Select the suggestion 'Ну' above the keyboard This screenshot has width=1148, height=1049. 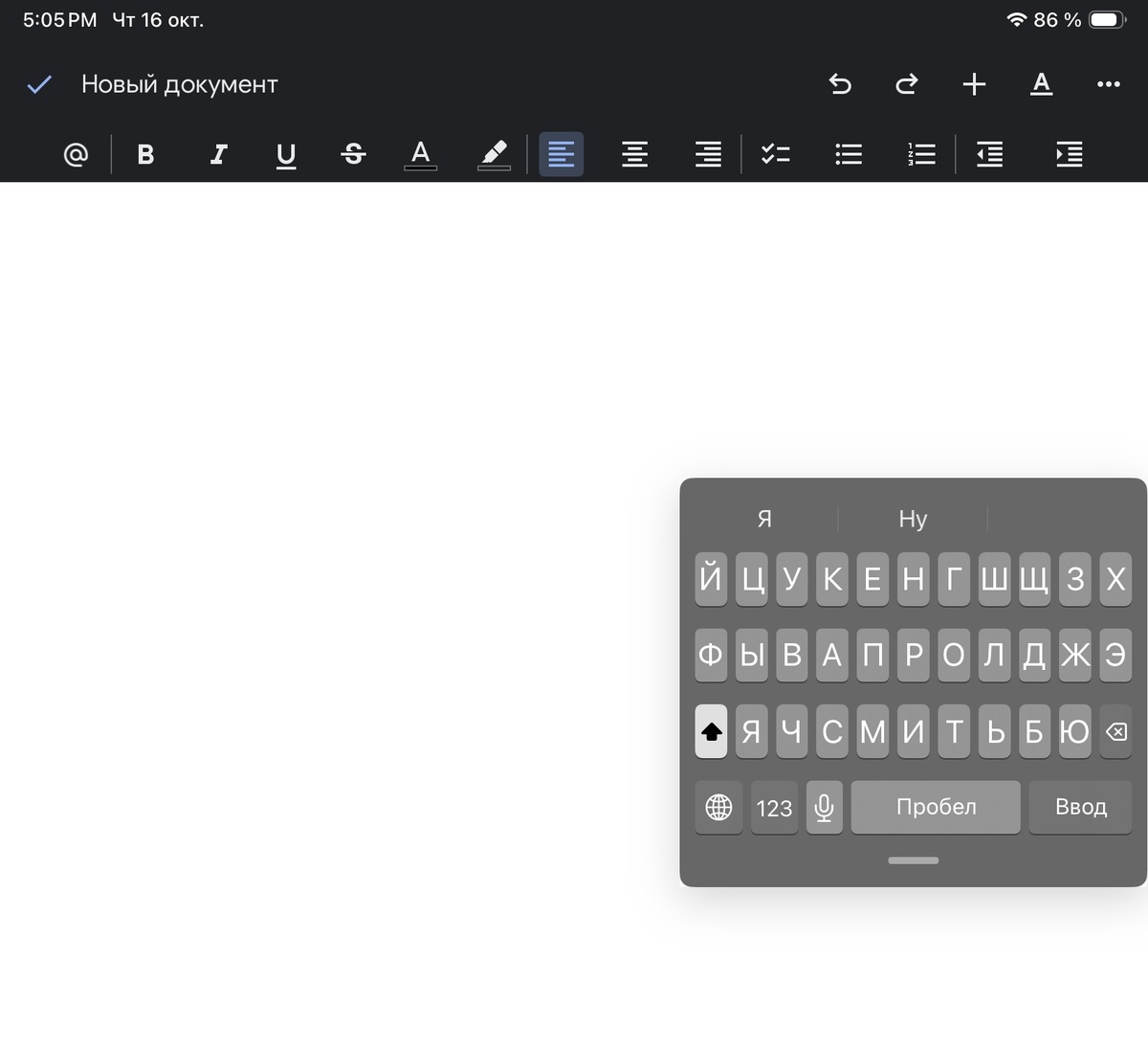click(913, 519)
